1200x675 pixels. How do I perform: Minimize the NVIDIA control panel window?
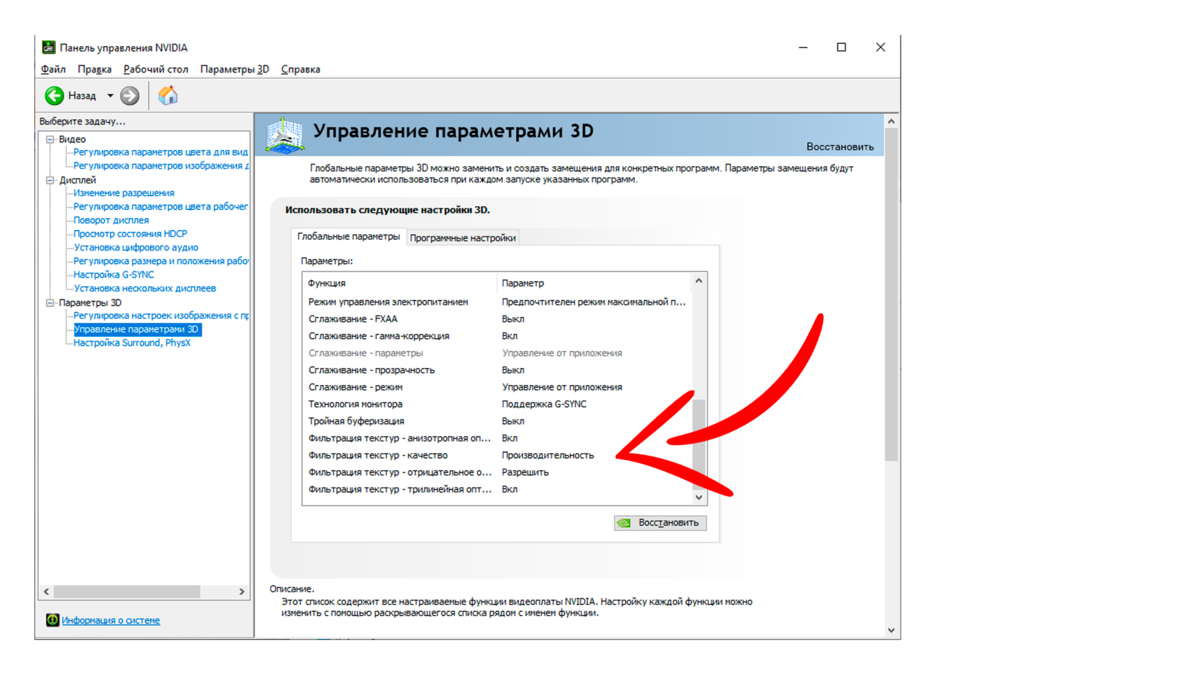click(x=803, y=47)
